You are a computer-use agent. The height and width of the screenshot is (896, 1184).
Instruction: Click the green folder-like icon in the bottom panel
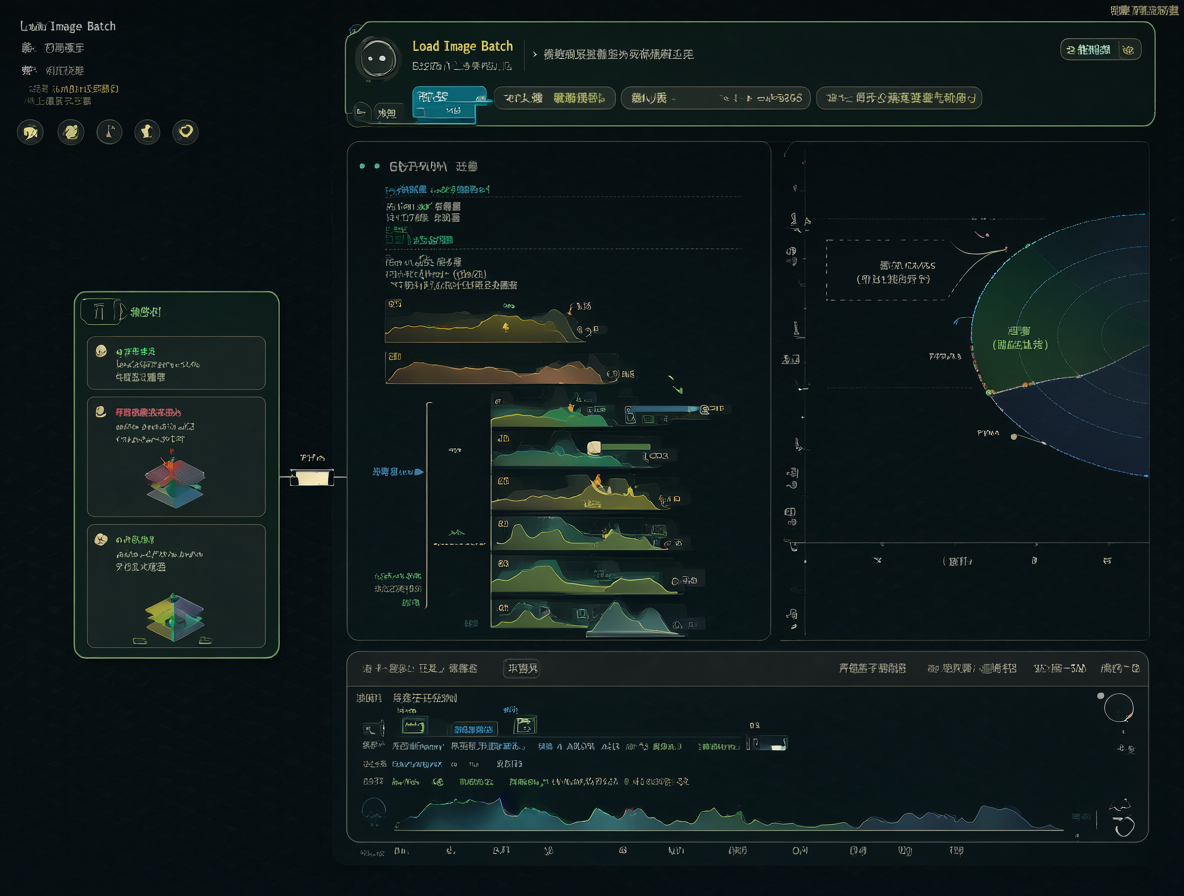525,725
